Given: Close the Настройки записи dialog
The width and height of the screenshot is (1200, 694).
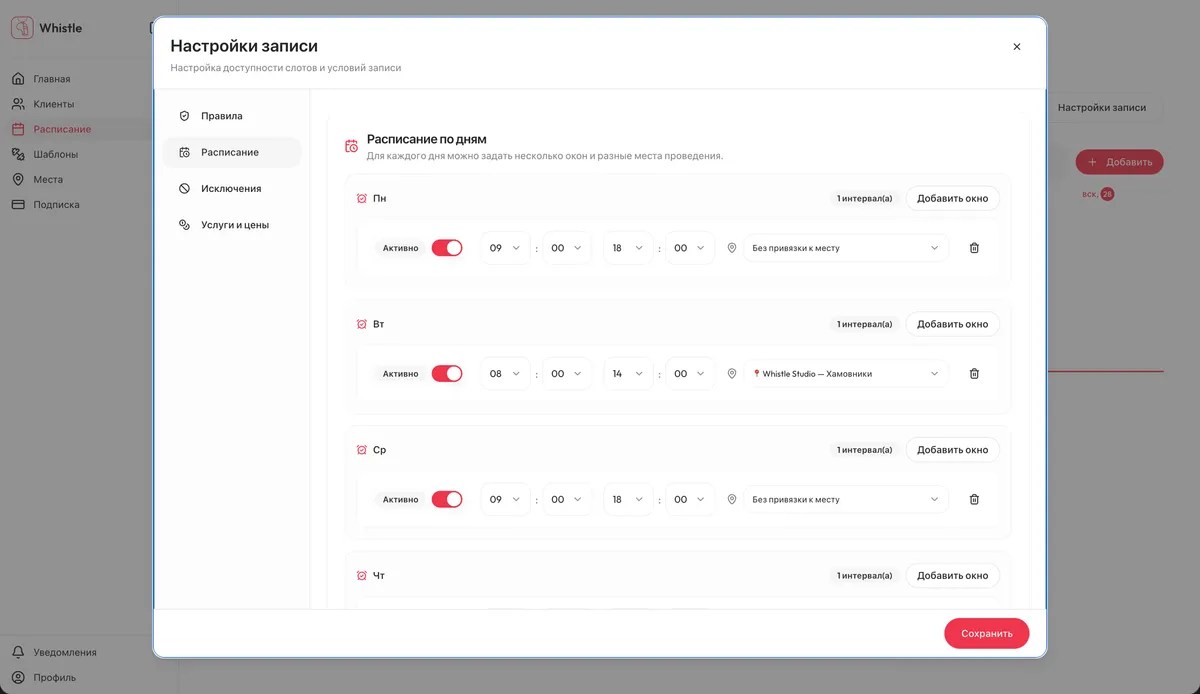Looking at the screenshot, I should 1017,47.
